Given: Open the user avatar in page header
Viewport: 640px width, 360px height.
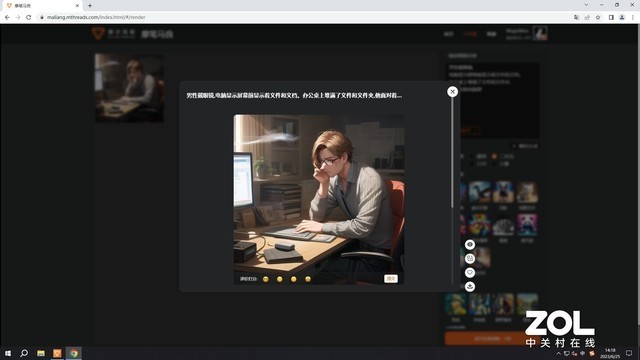Looking at the screenshot, I should (540, 33).
